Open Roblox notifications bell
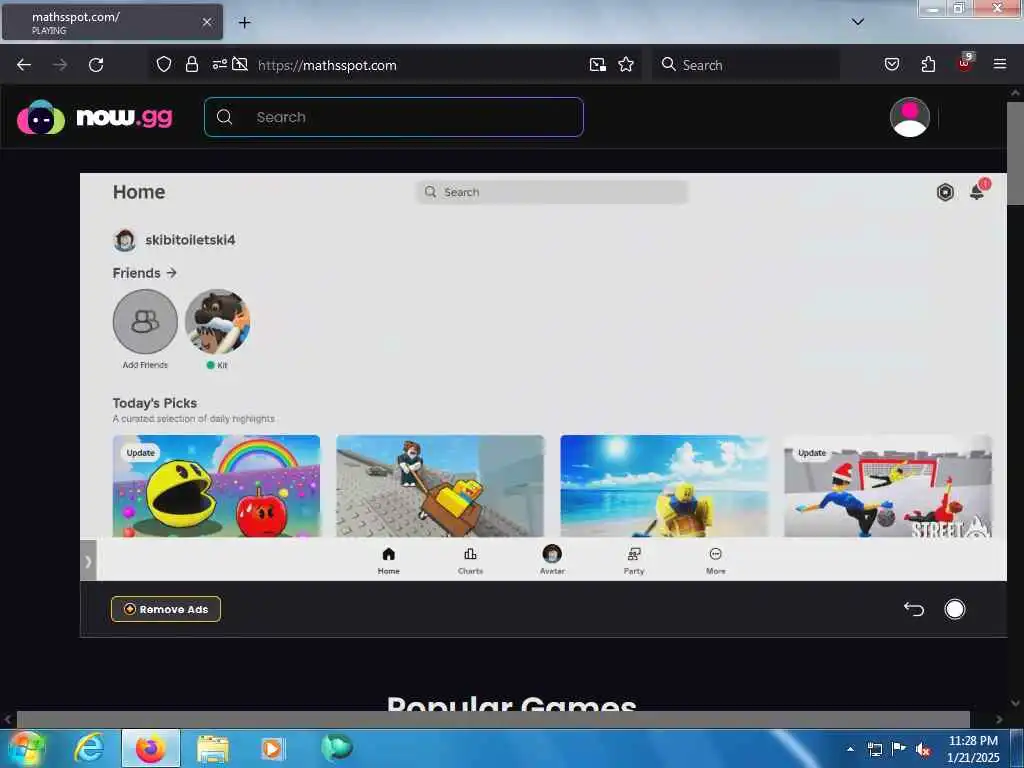The width and height of the screenshot is (1024, 768). pos(978,191)
